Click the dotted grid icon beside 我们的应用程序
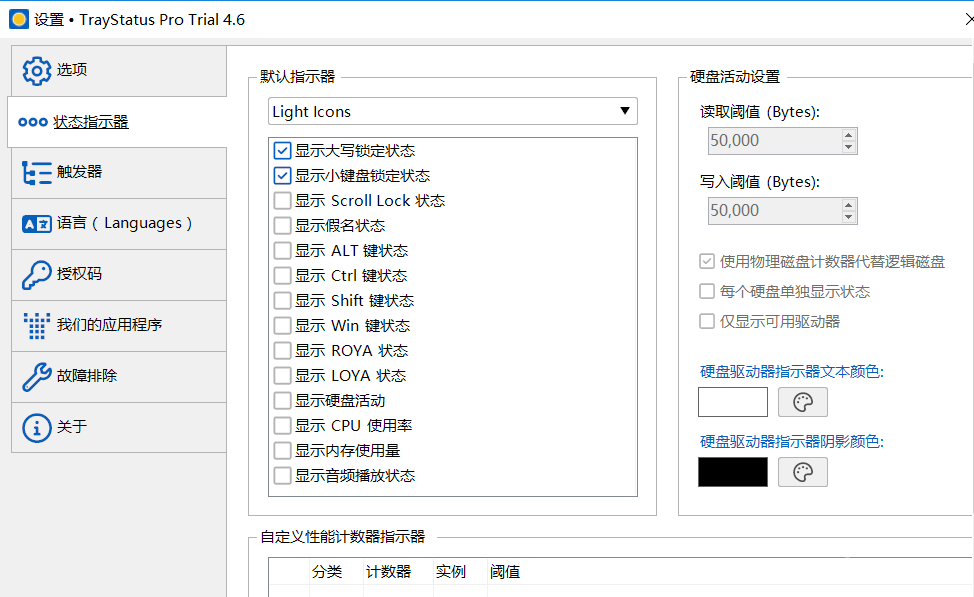This screenshot has height=597, width=974. click(36, 325)
